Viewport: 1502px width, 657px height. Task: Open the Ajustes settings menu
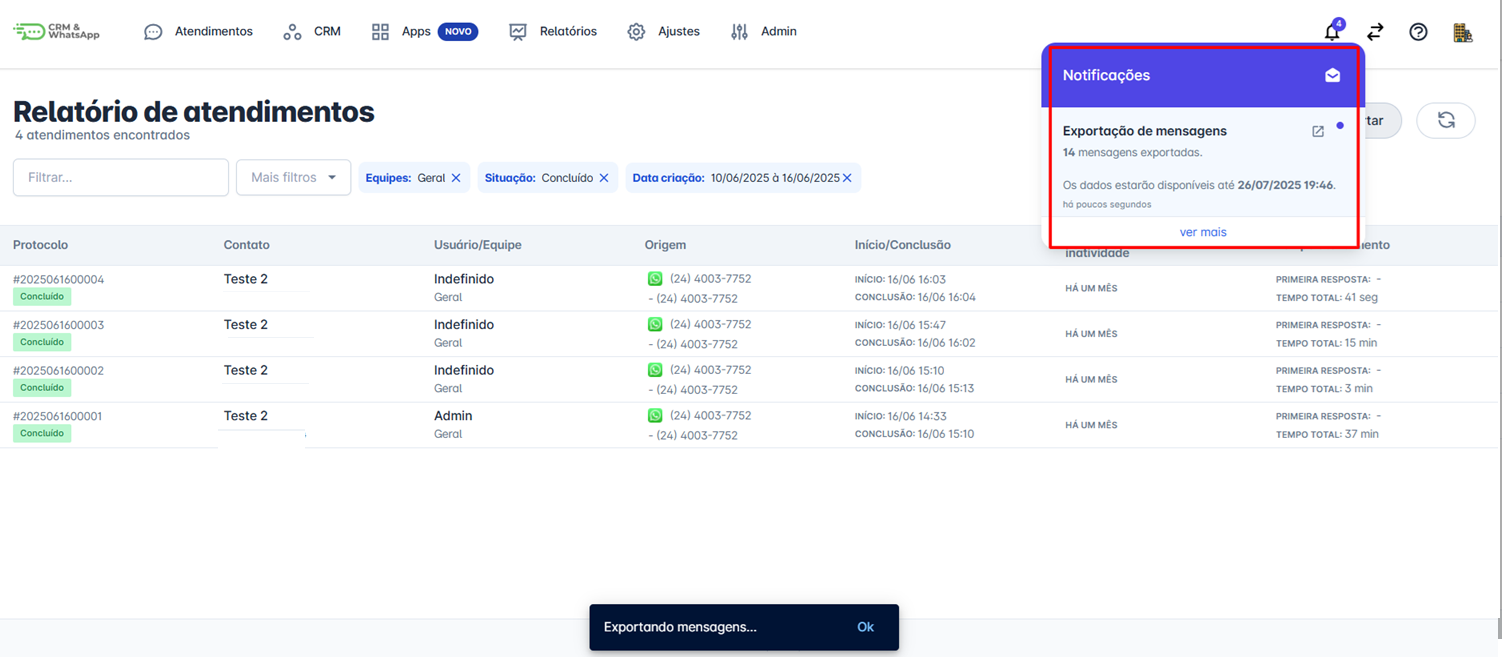tap(664, 32)
